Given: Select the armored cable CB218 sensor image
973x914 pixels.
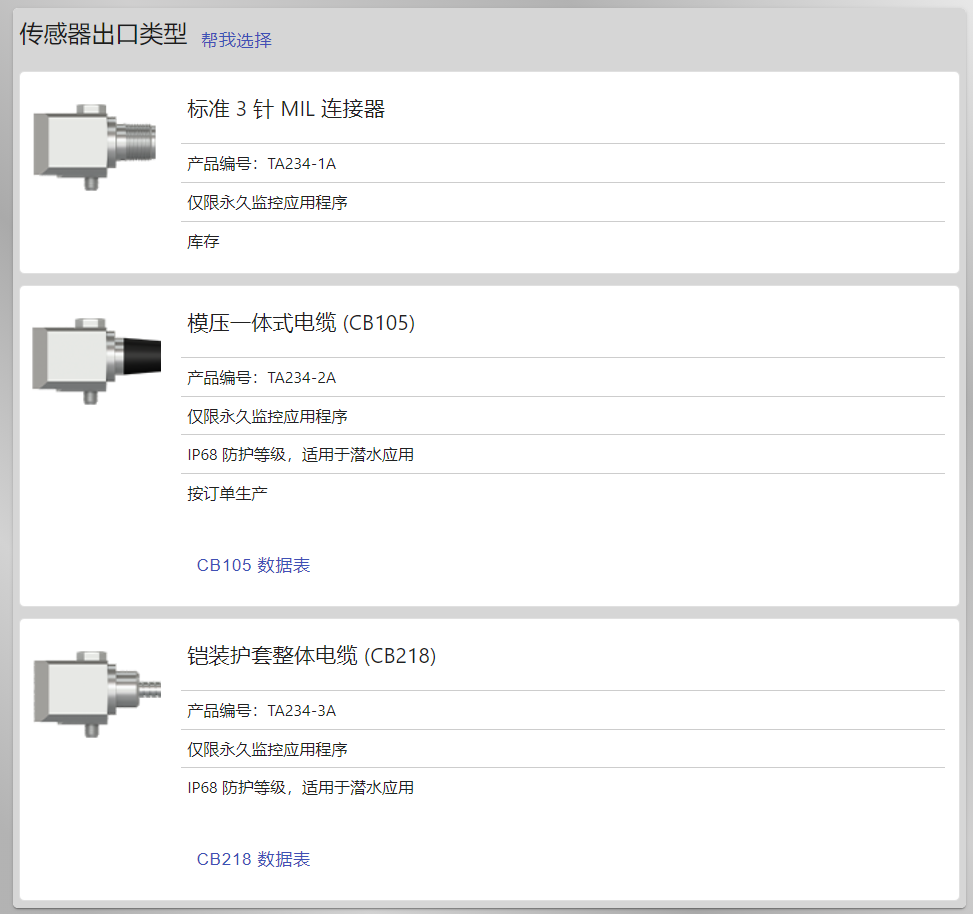Looking at the screenshot, I should pyautogui.click(x=97, y=694).
